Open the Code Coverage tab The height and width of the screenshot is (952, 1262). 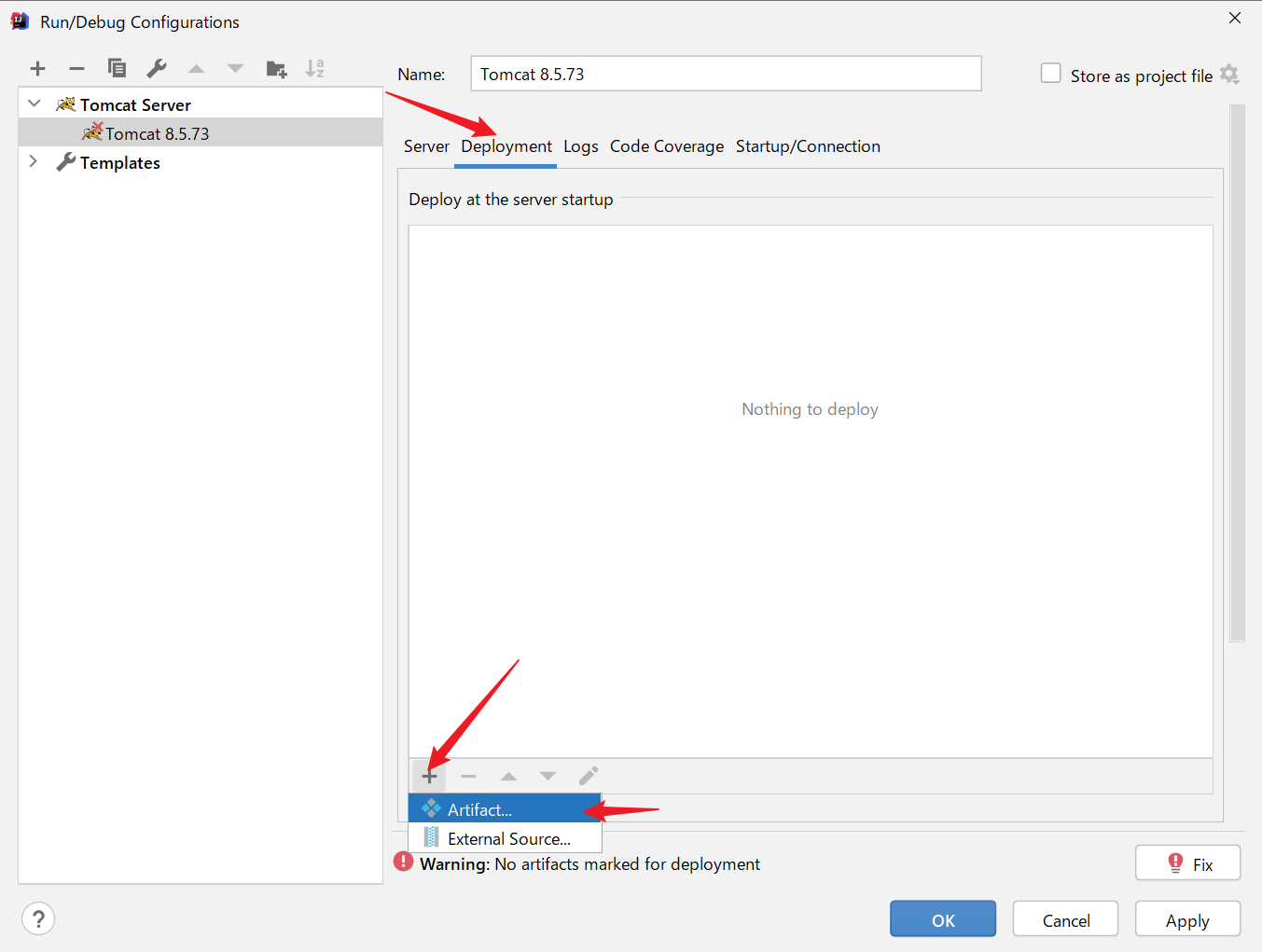666,146
